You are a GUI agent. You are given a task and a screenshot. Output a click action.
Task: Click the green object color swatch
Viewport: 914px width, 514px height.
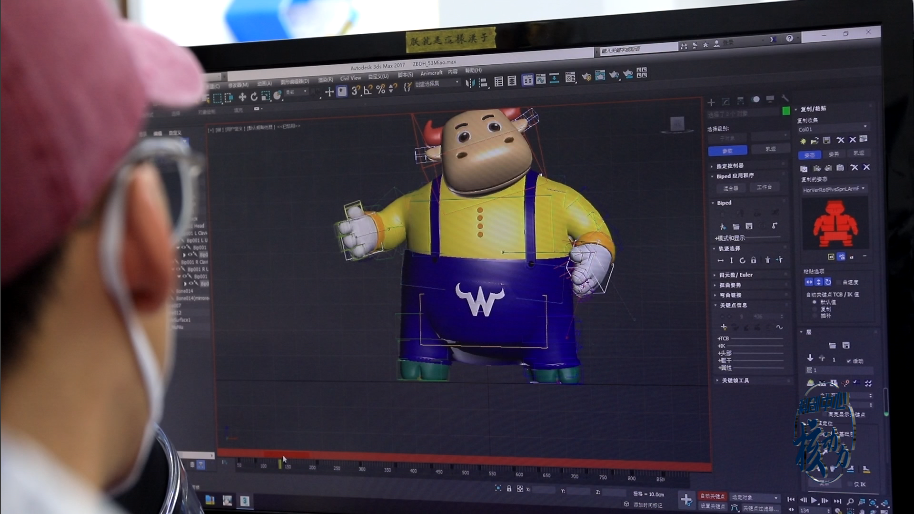(786, 111)
